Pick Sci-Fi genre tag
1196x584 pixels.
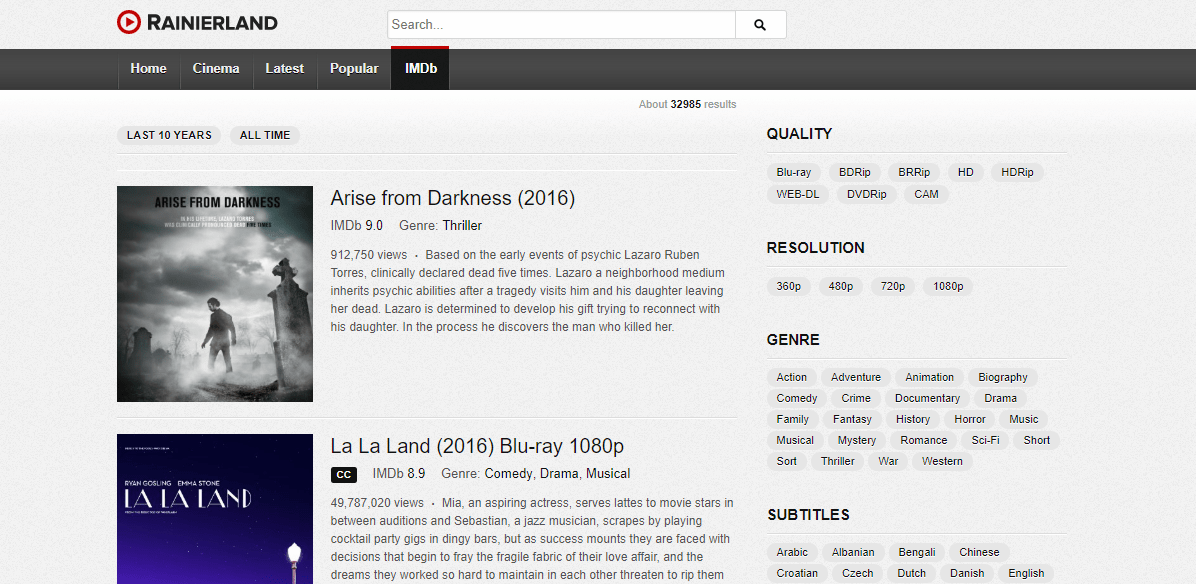click(985, 440)
